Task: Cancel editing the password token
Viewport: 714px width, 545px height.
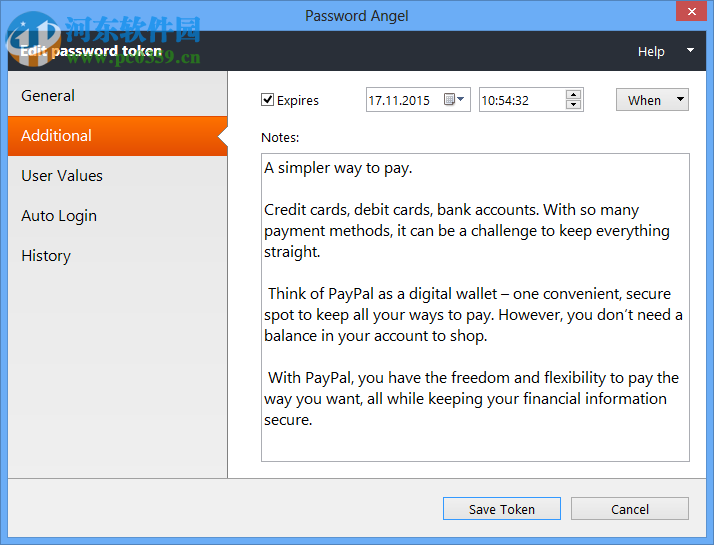Action: (630, 509)
